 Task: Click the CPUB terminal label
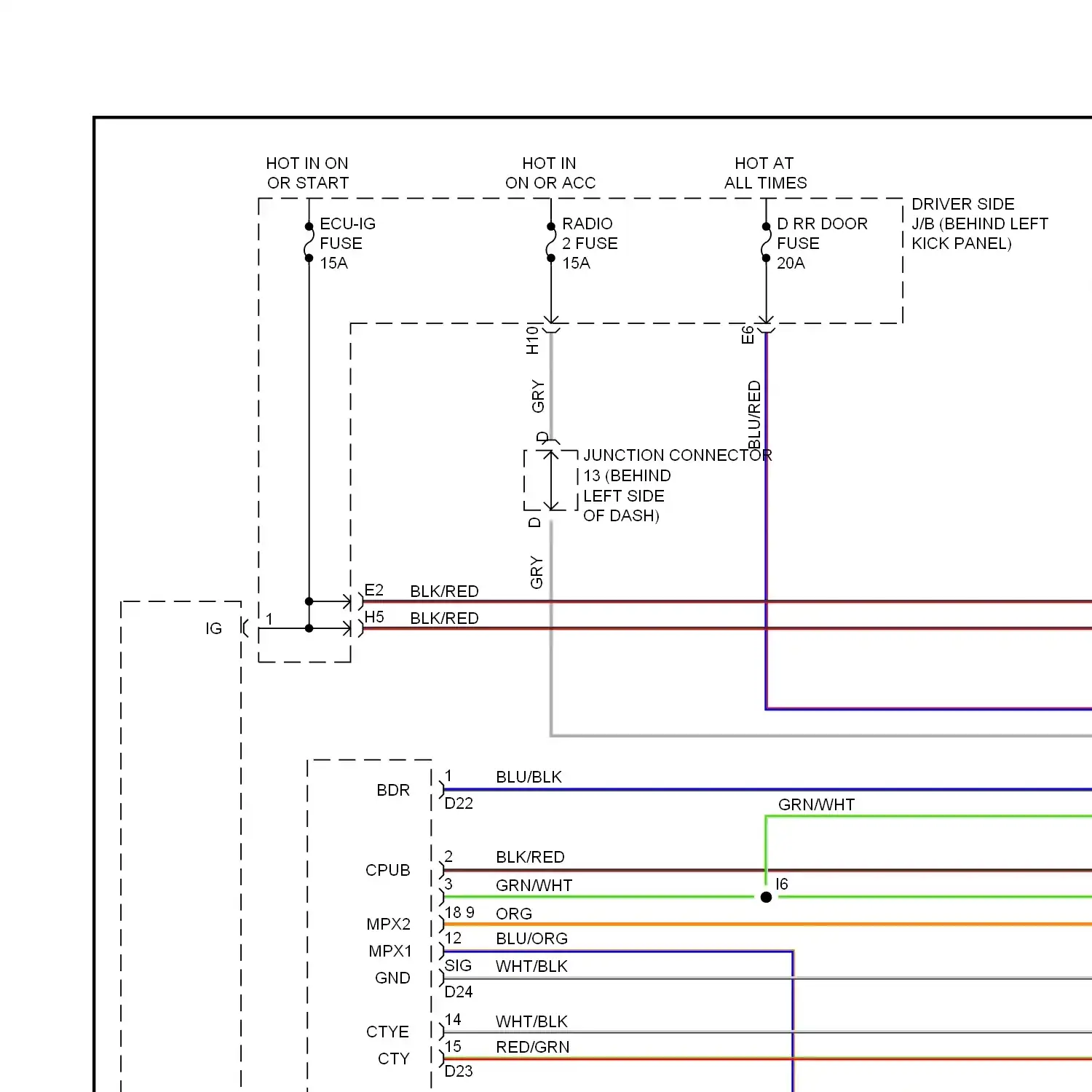coord(388,870)
